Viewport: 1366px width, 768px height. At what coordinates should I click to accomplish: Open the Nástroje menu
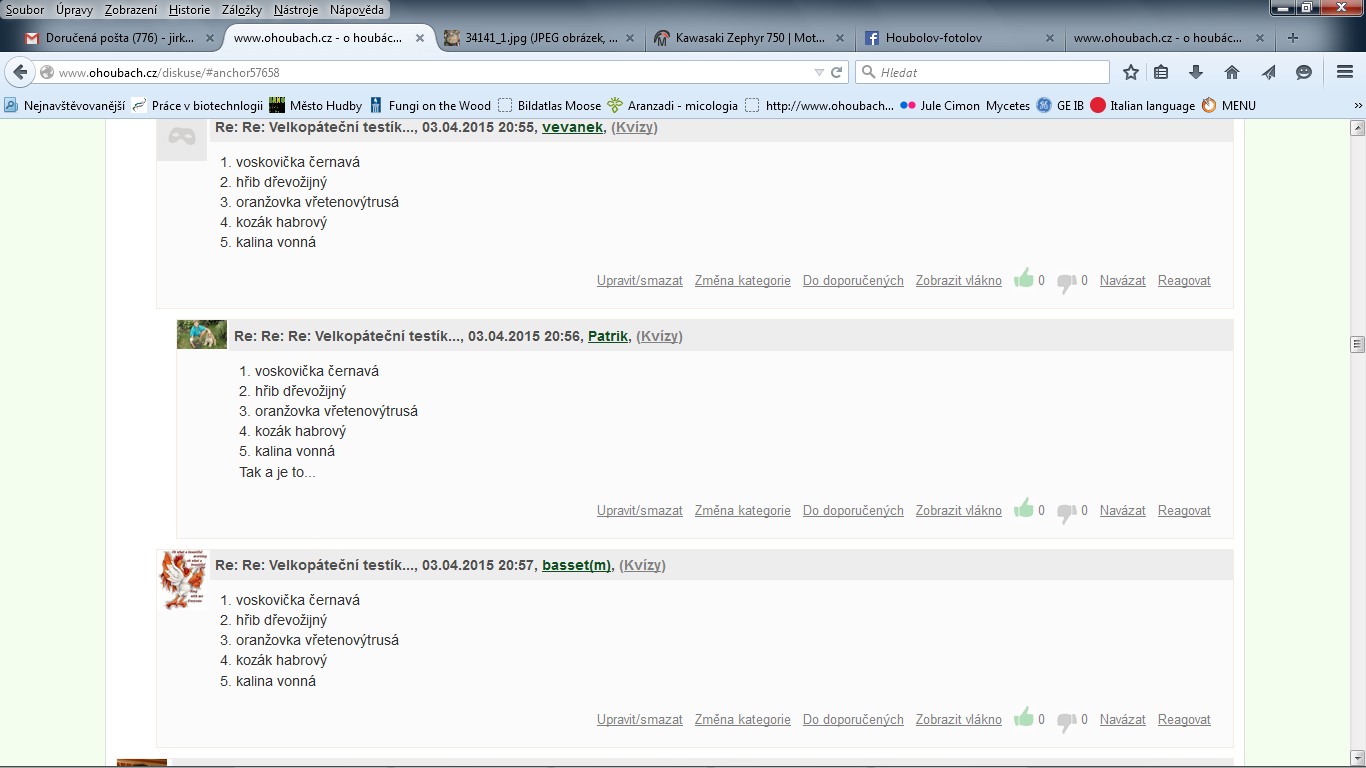click(296, 9)
